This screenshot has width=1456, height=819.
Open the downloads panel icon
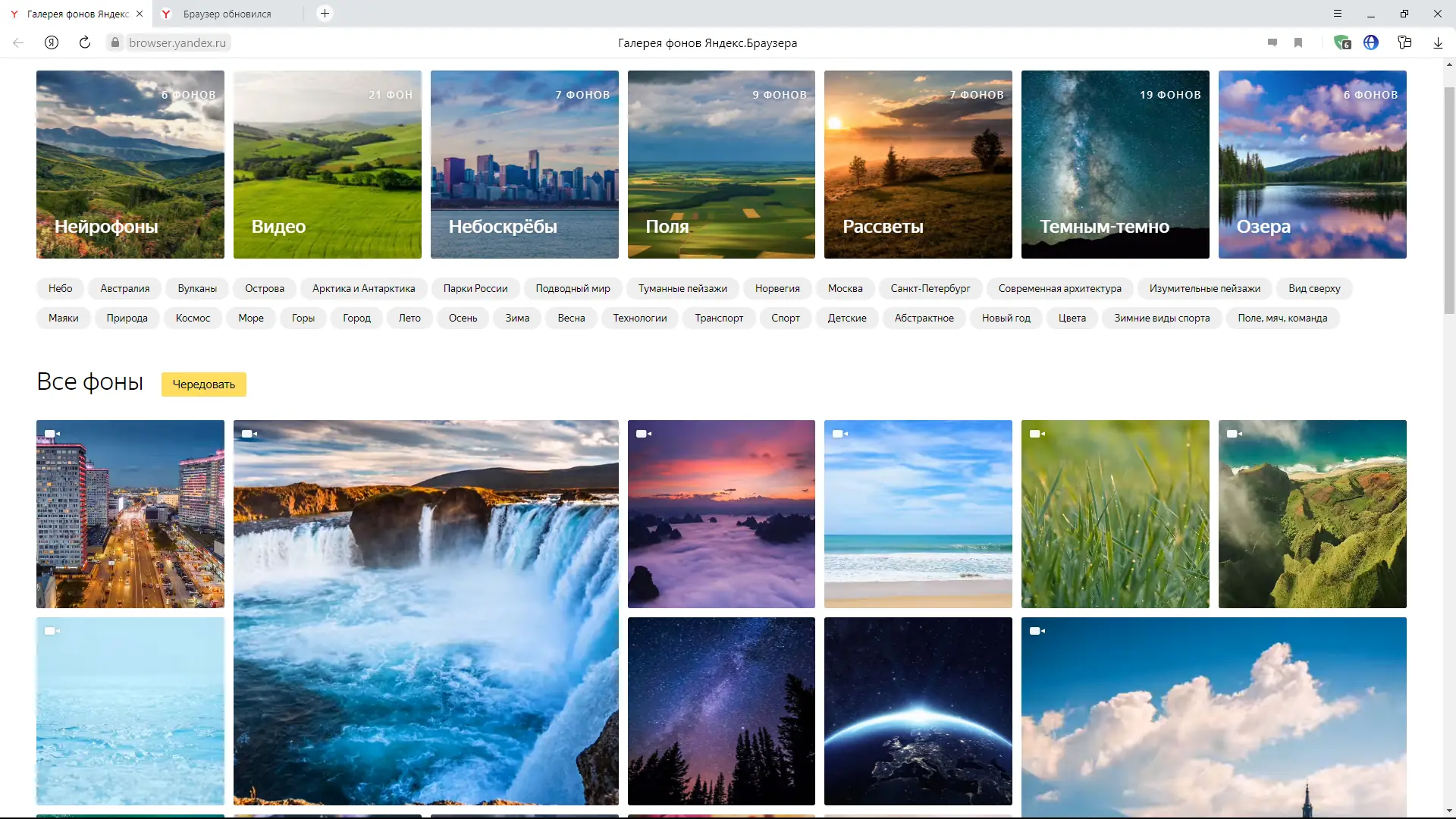(x=1438, y=43)
